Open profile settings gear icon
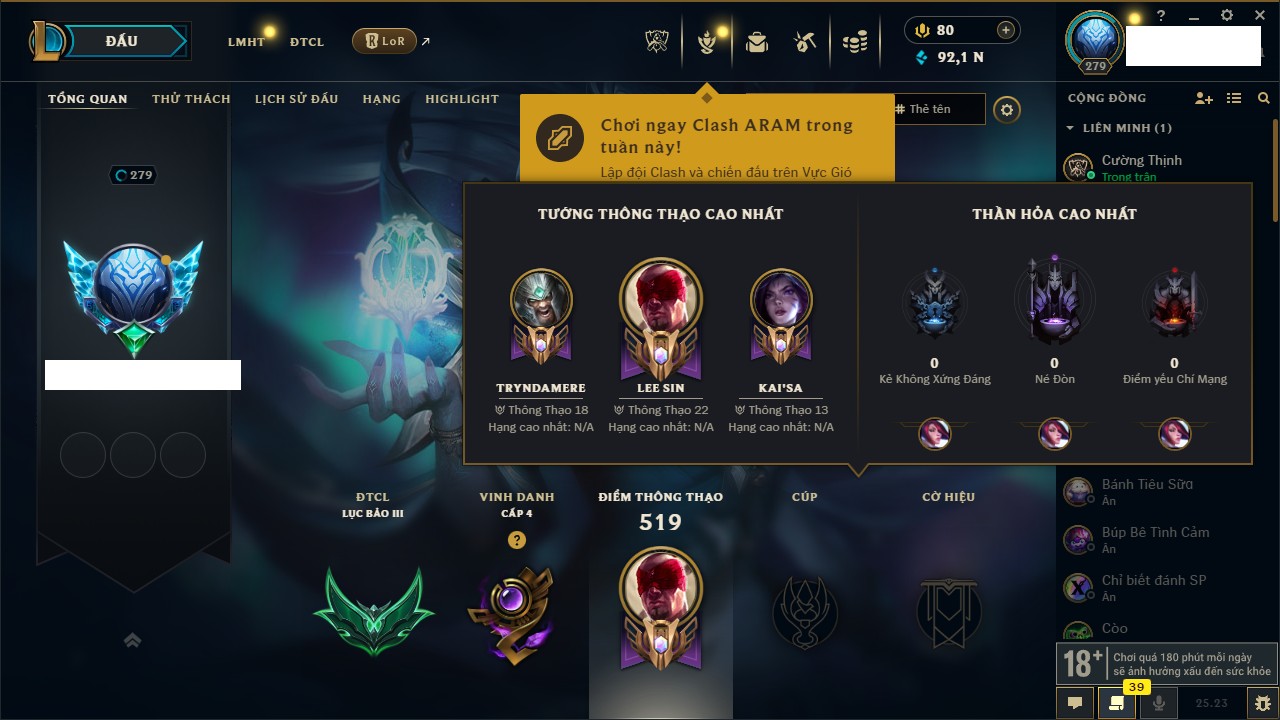Viewport: 1280px width, 720px height. (1007, 110)
